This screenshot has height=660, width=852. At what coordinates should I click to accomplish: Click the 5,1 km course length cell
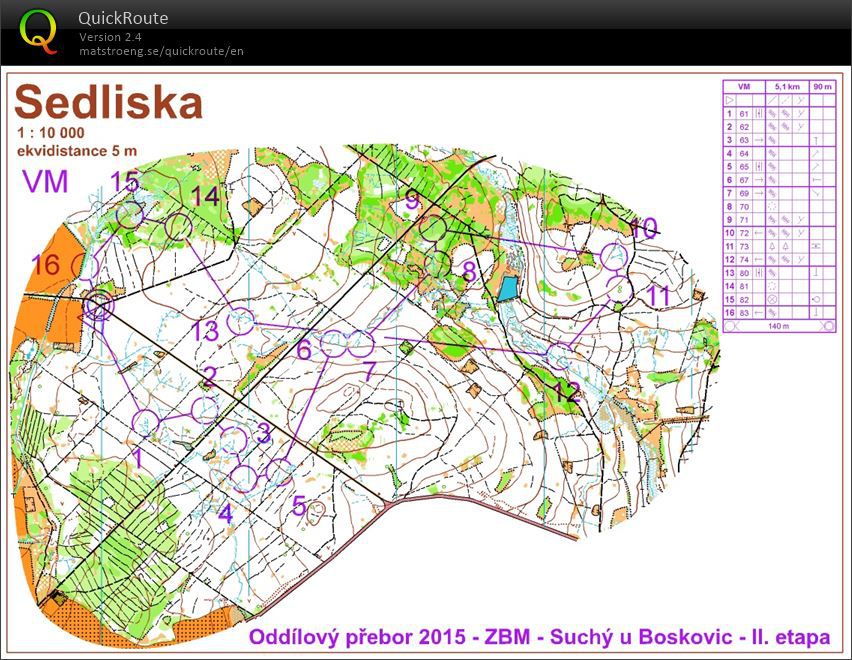click(x=787, y=87)
